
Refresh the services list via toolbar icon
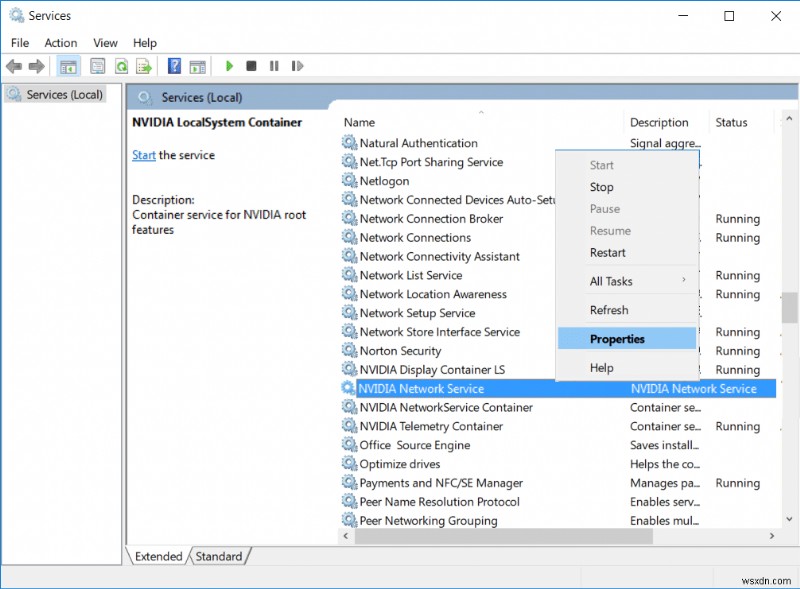[x=121, y=66]
